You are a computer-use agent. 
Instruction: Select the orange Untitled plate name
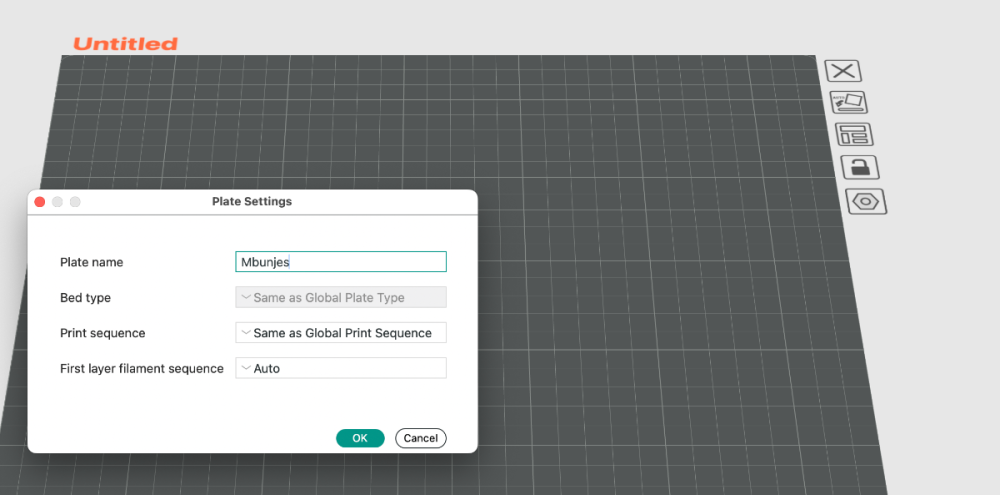[x=126, y=44]
